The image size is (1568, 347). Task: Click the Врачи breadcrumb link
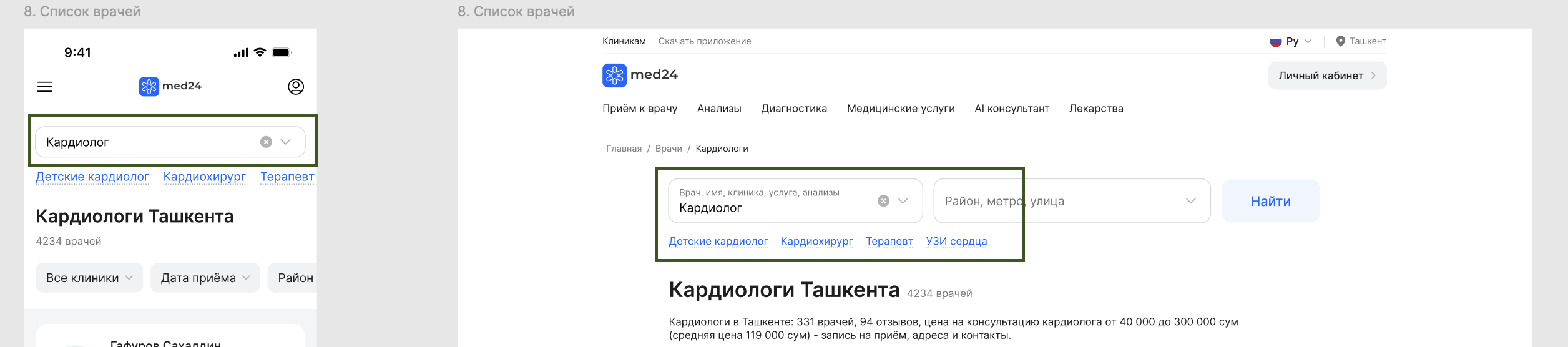[669, 149]
